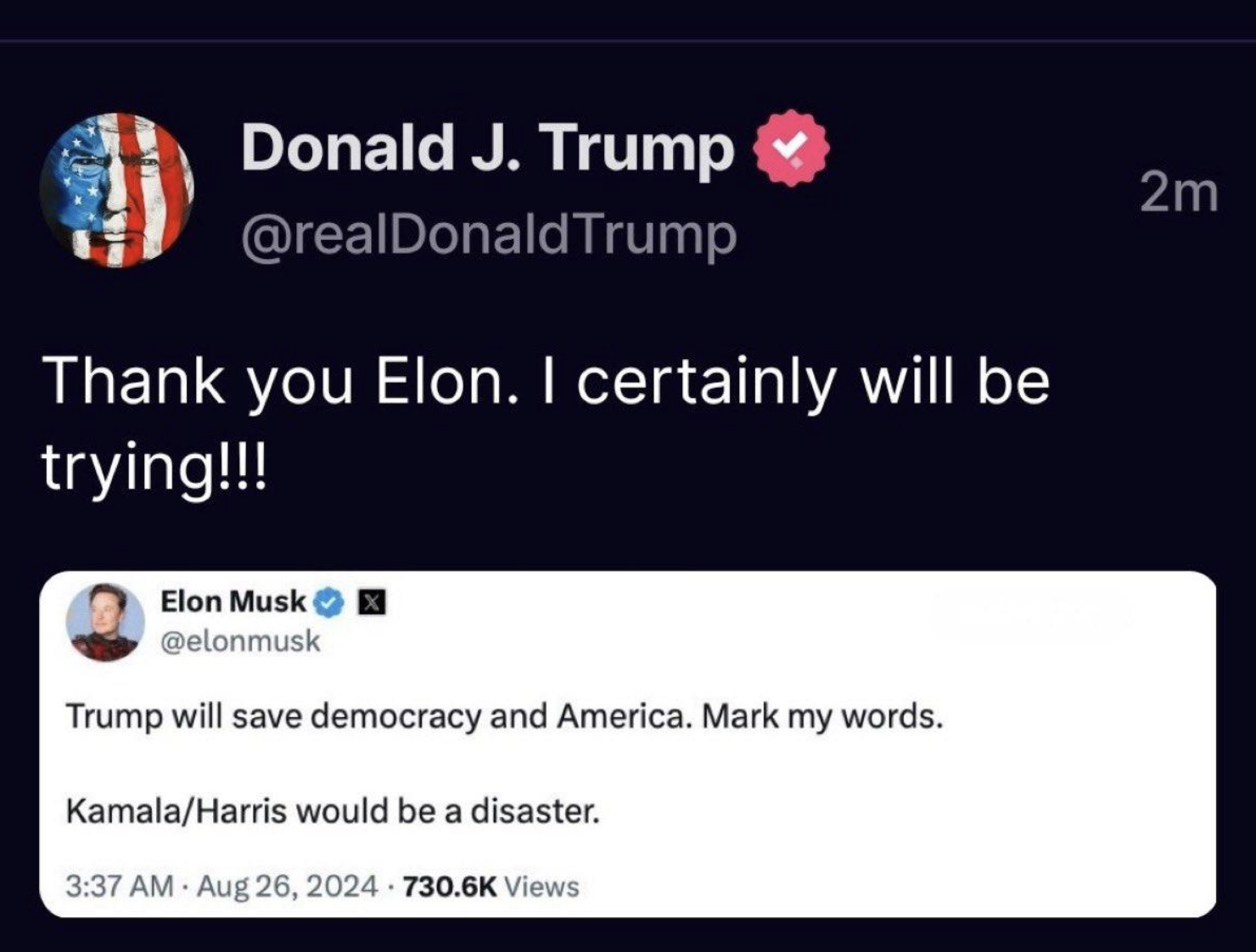
Task: Open Donald J. Trump's flag profile picture
Action: 117,190
